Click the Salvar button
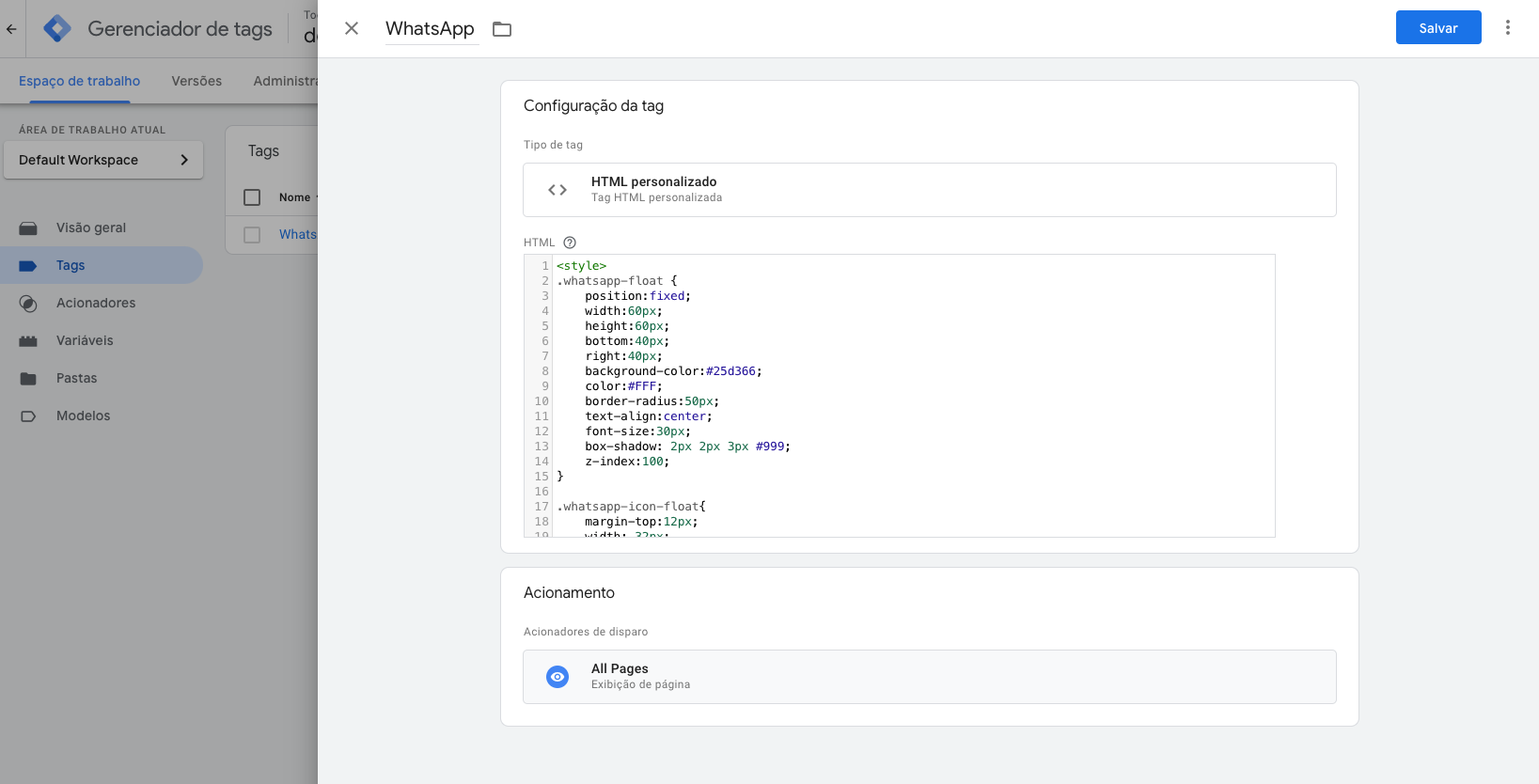 tap(1437, 28)
